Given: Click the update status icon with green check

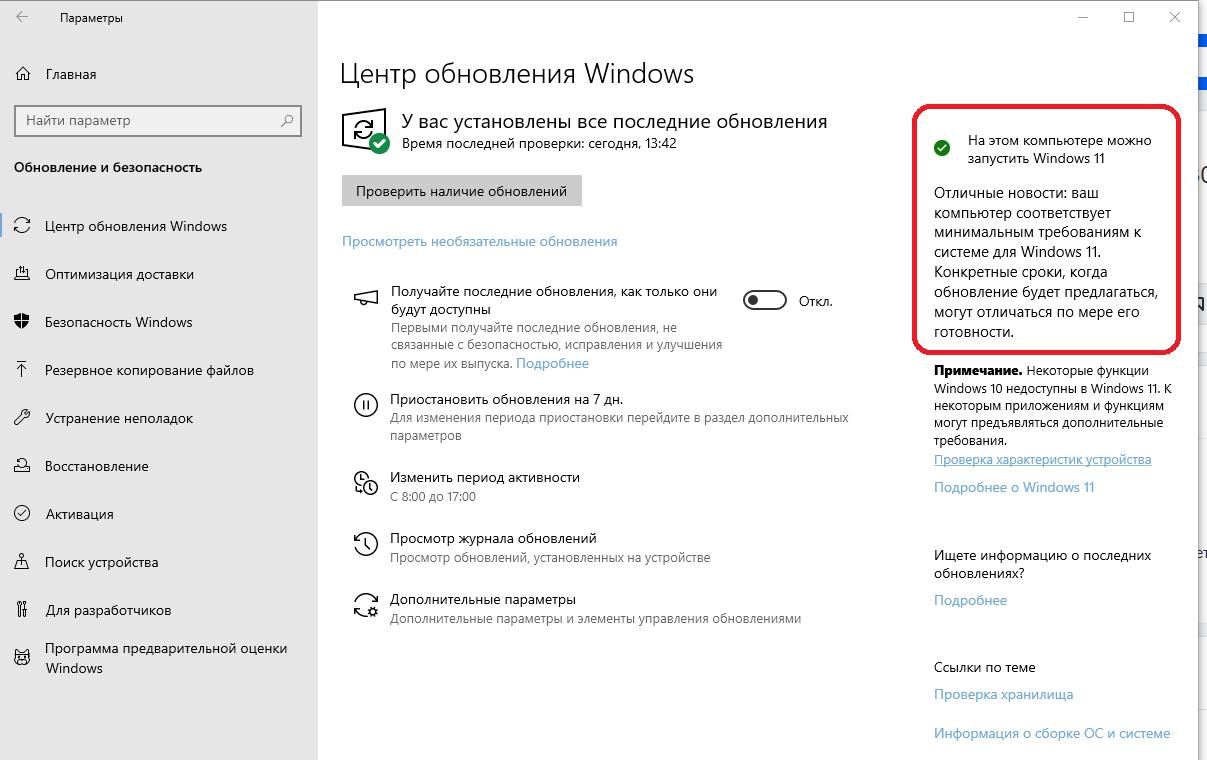Looking at the screenshot, I should tap(365, 131).
